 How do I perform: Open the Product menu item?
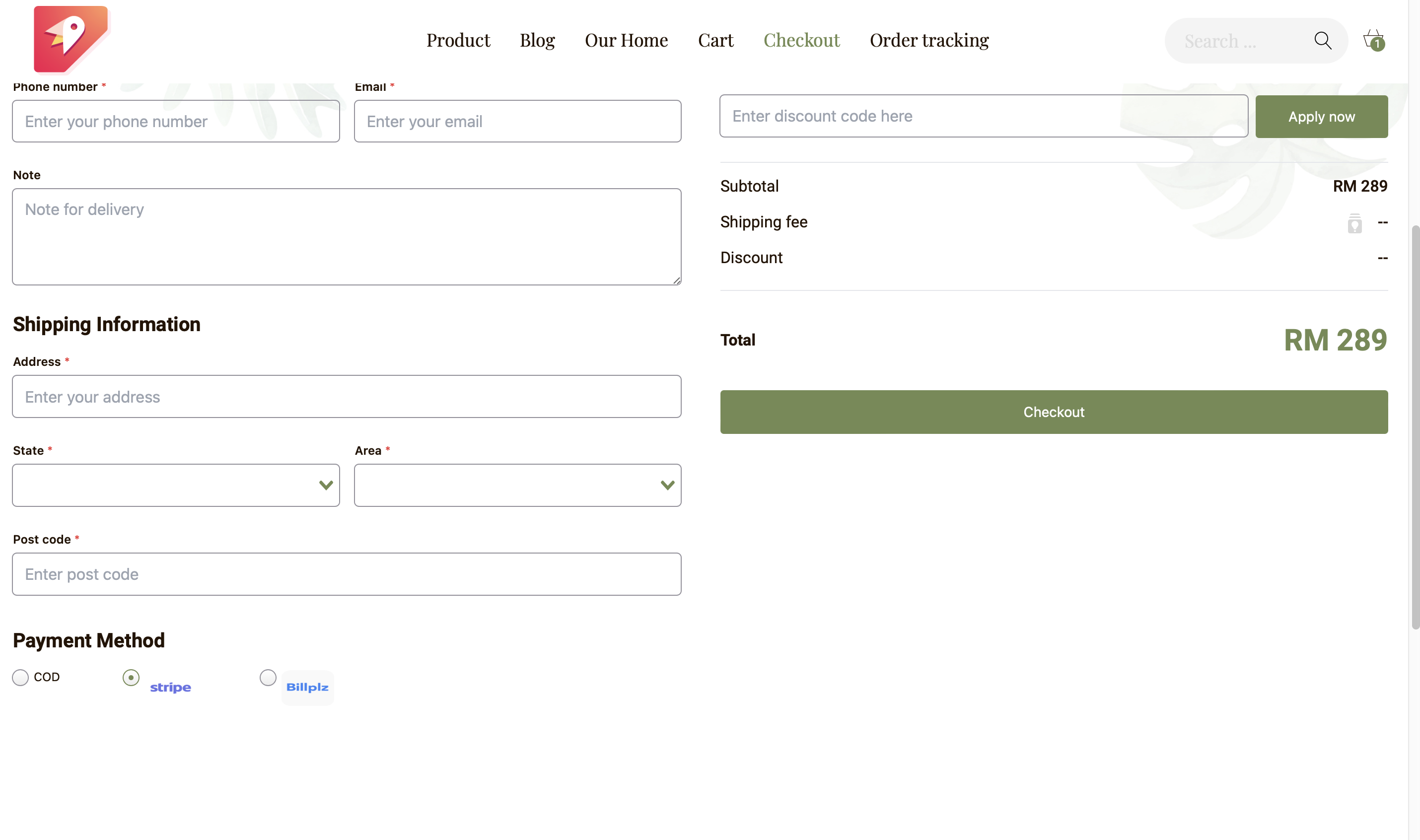458,40
